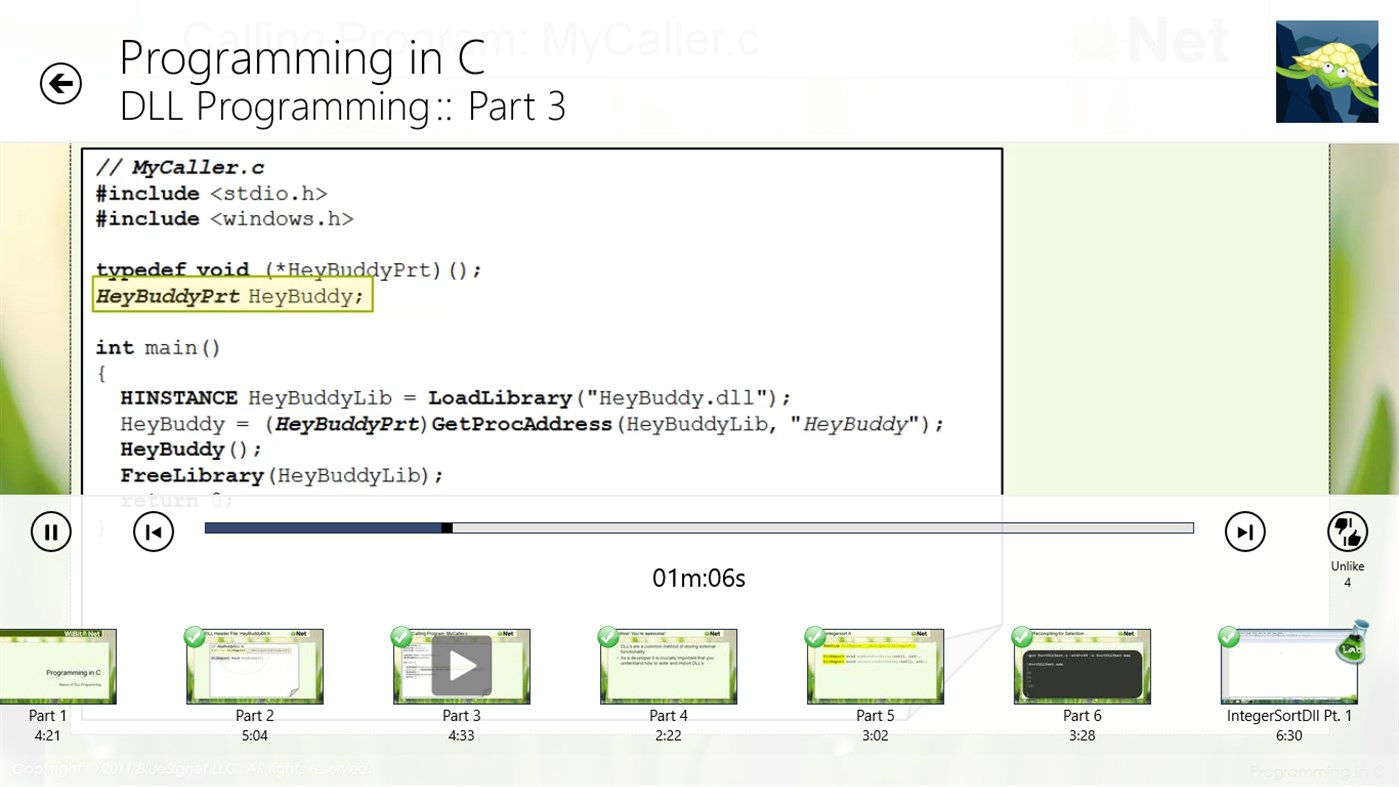Play Part 3 thumbnail
The image size is (1399, 787).
(462, 666)
